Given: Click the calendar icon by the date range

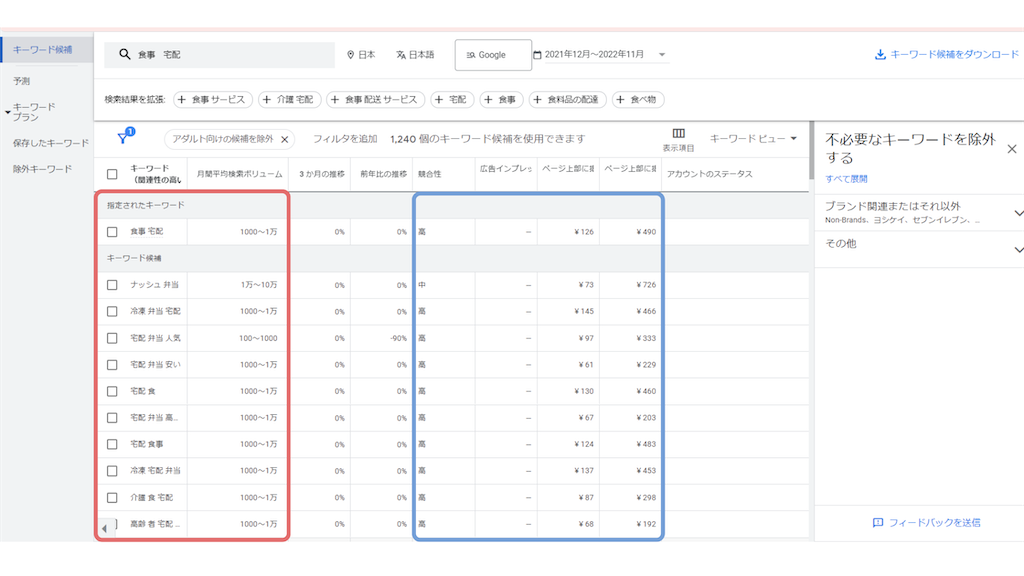Looking at the screenshot, I should click(x=537, y=55).
